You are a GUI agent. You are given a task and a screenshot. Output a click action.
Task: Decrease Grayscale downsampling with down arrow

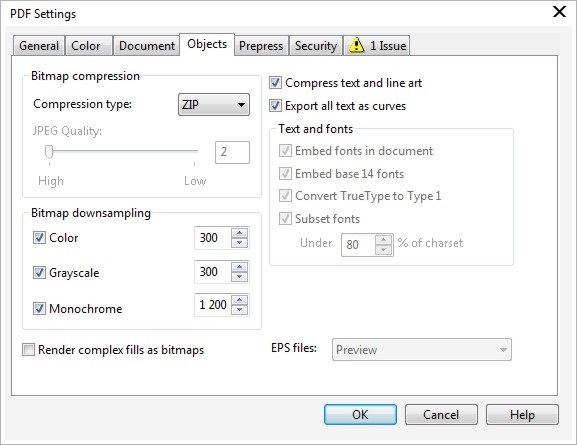pyautogui.click(x=240, y=277)
